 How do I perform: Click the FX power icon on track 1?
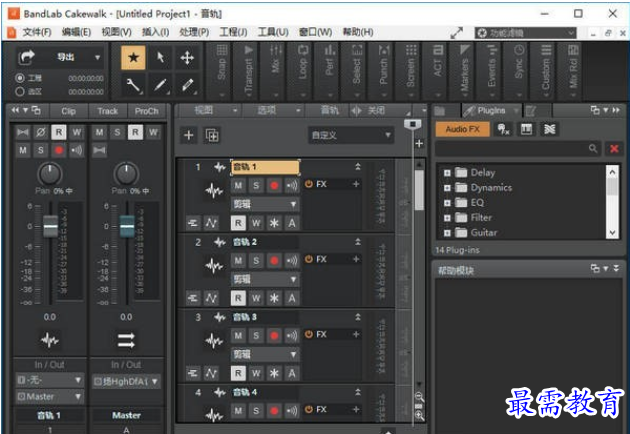tap(309, 184)
